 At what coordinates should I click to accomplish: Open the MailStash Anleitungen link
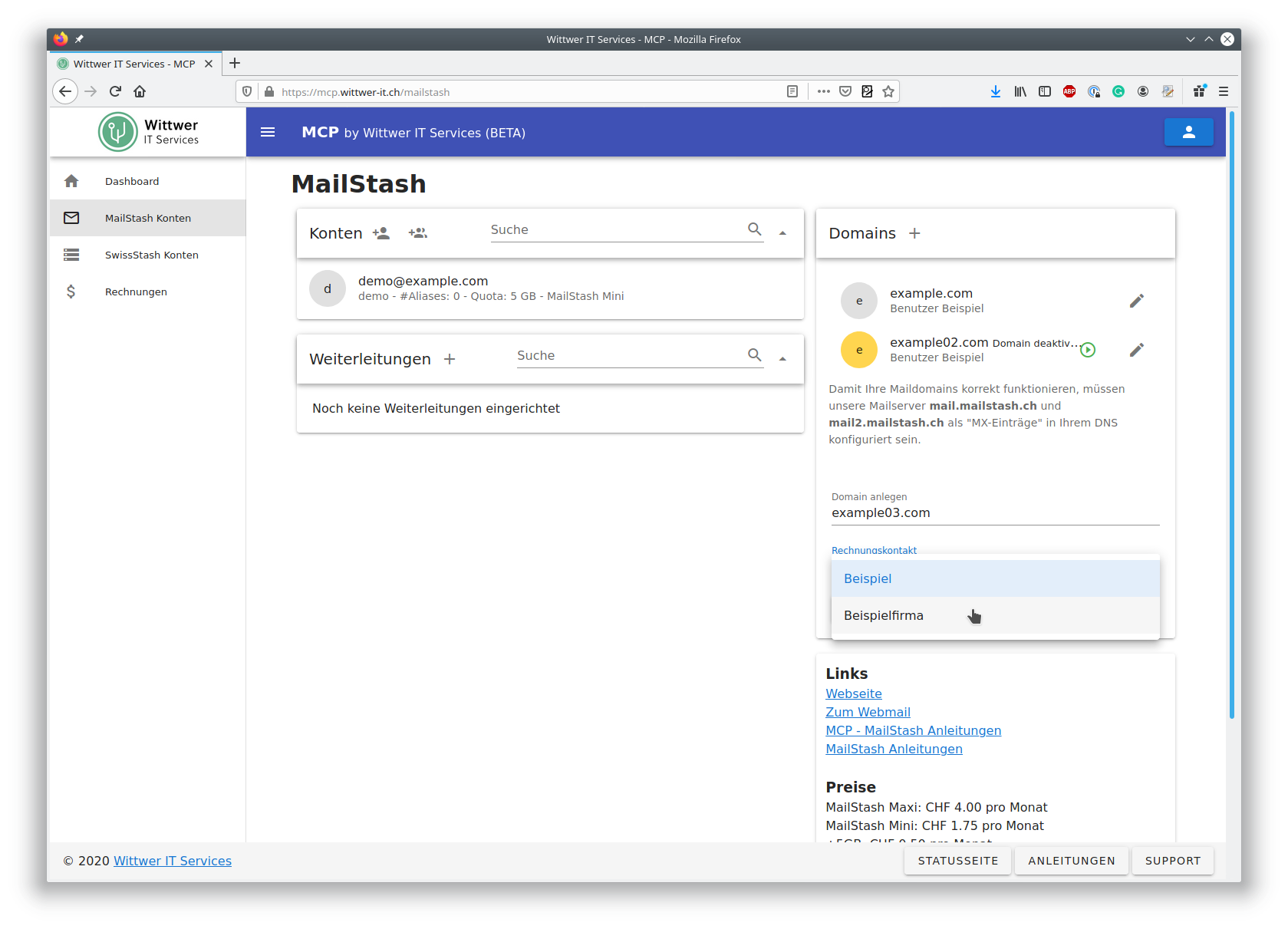coord(894,749)
